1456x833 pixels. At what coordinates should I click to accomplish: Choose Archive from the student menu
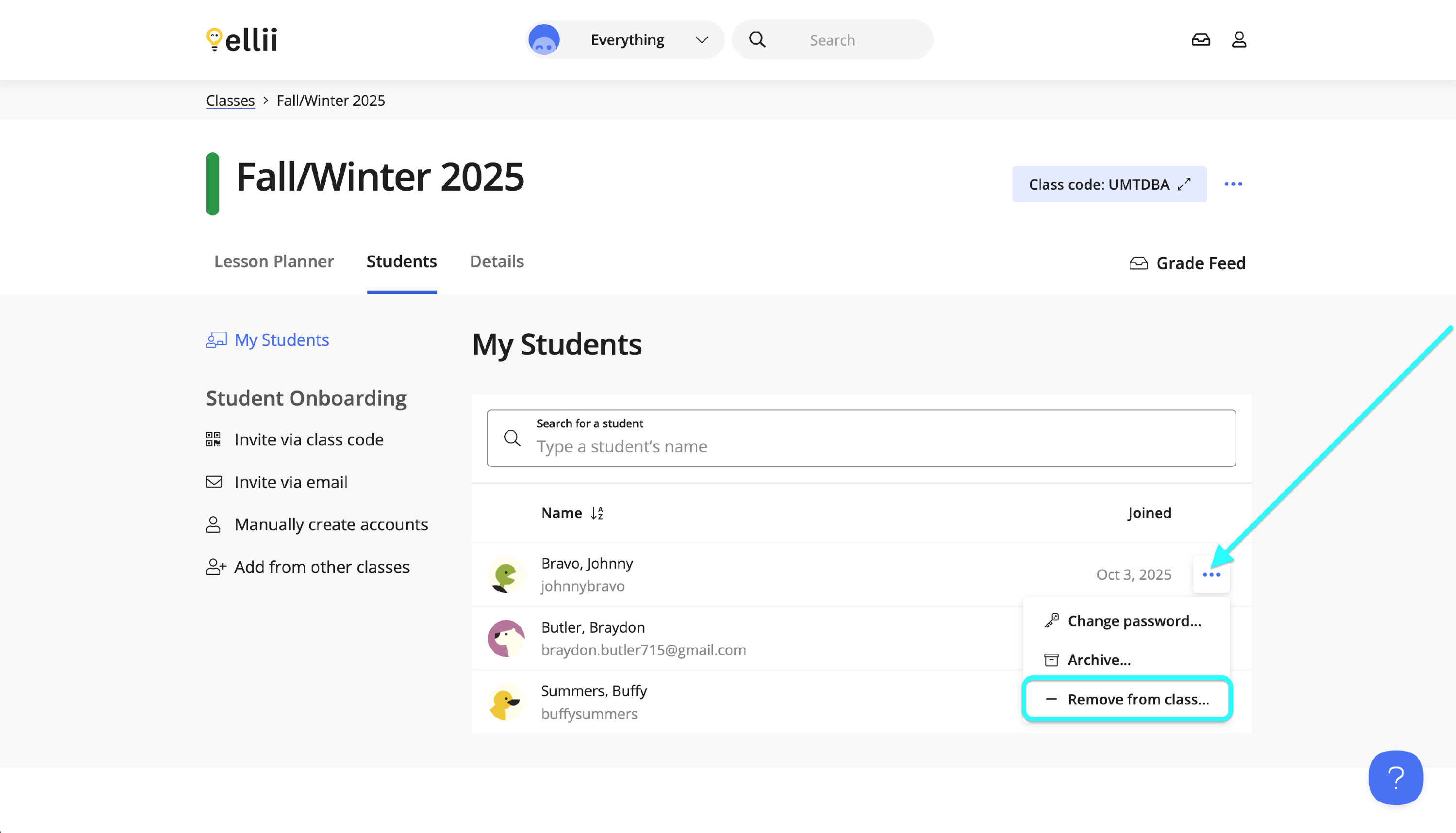pos(1098,660)
